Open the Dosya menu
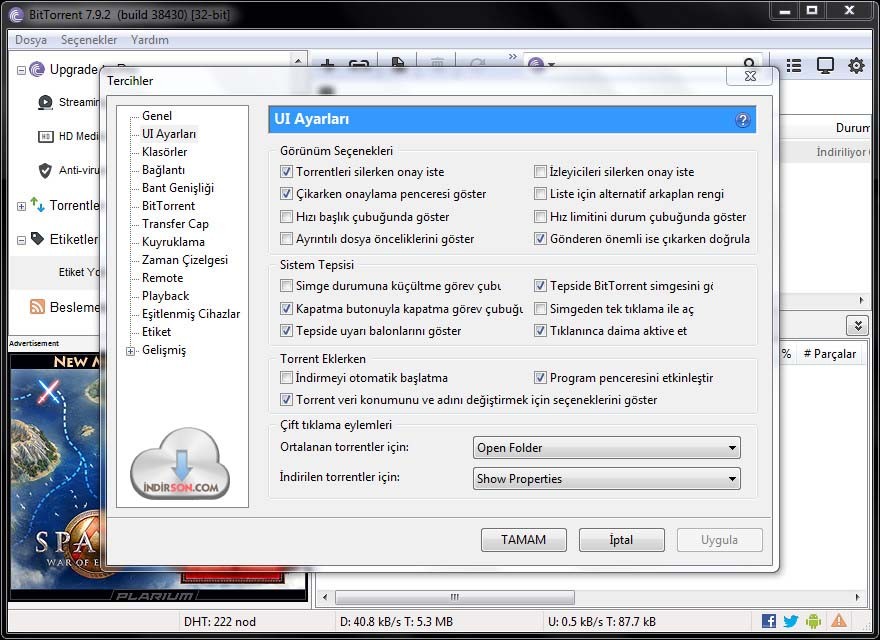The height and width of the screenshot is (640, 880). (31, 40)
